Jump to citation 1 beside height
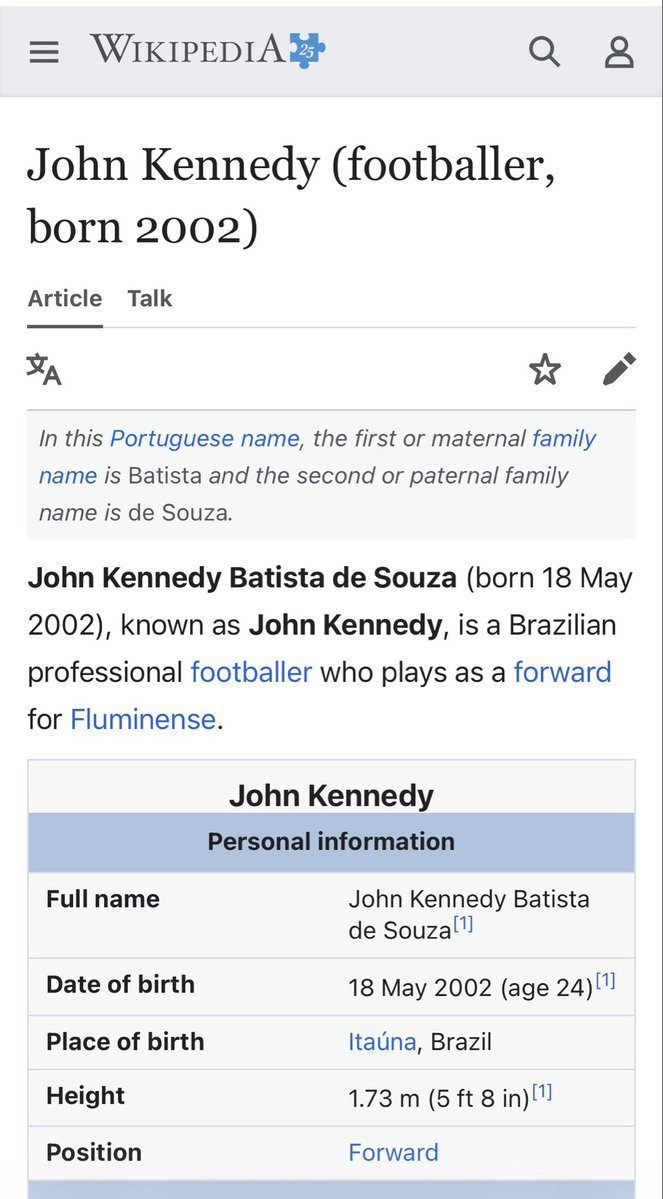The image size is (663, 1199). pos(542,1091)
